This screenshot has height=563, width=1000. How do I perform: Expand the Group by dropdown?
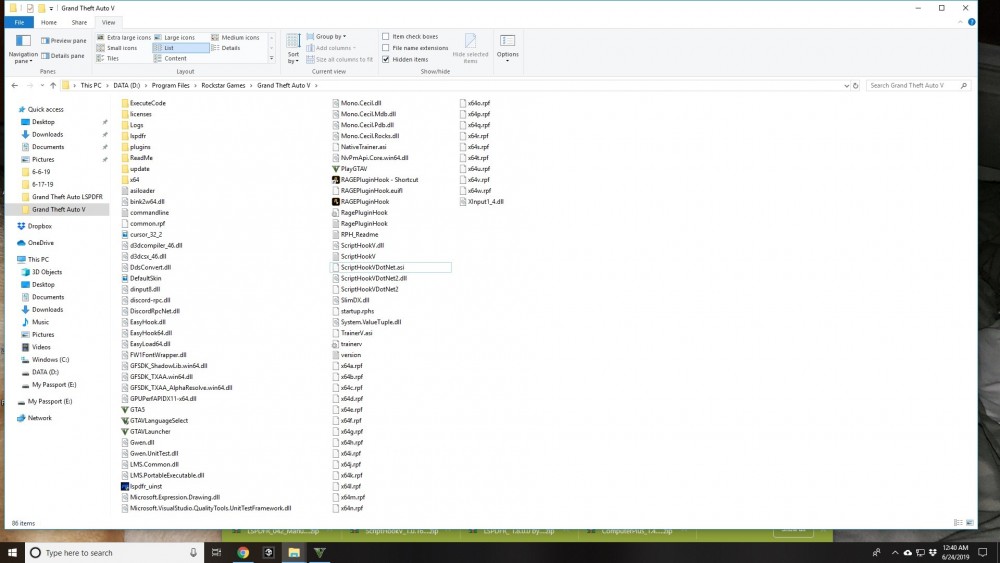(x=330, y=37)
